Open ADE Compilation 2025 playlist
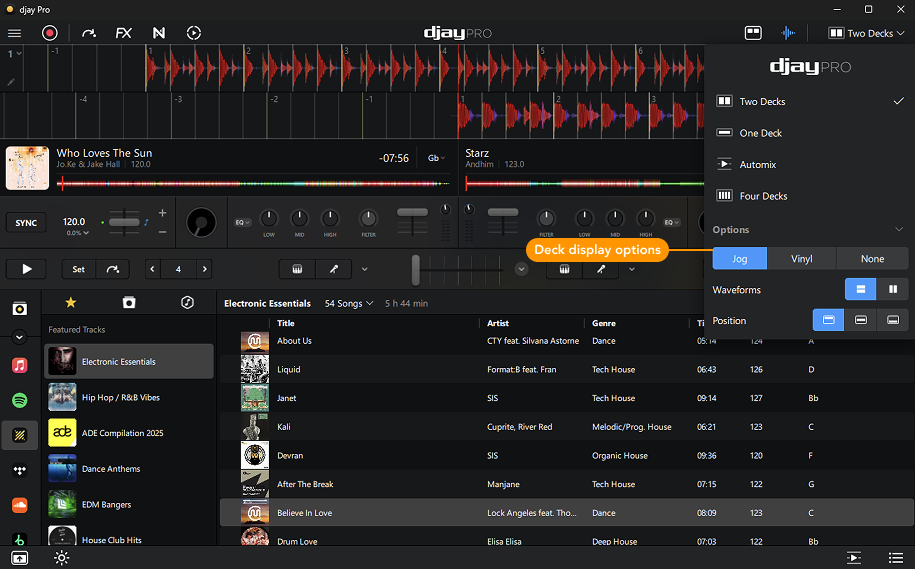915x569 pixels. click(x=129, y=433)
